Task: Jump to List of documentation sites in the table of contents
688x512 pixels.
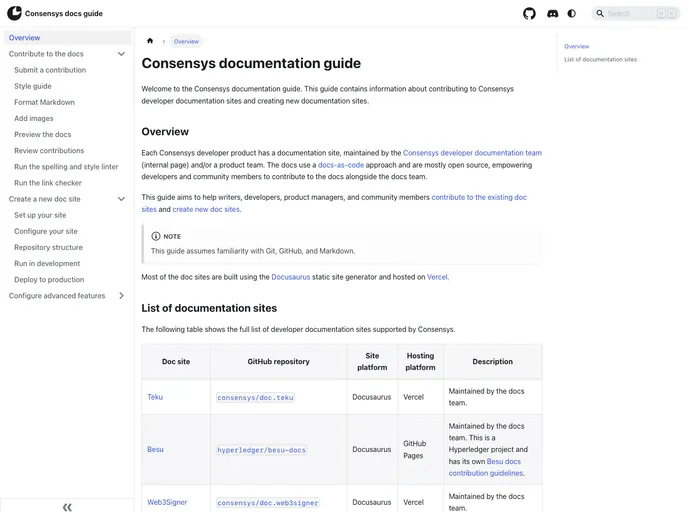Action: point(600,59)
